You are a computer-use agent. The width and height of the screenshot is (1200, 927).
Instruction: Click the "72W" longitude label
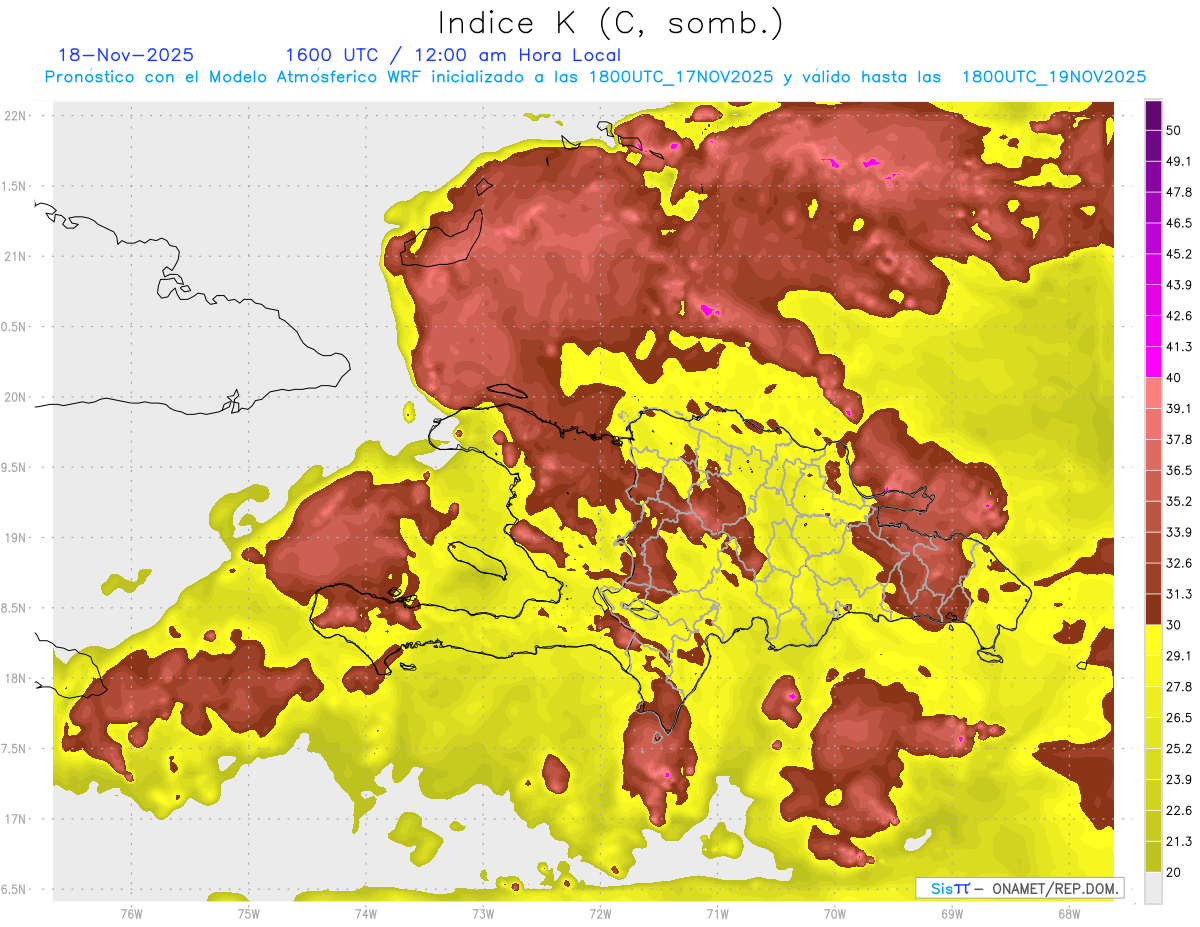coord(600,913)
